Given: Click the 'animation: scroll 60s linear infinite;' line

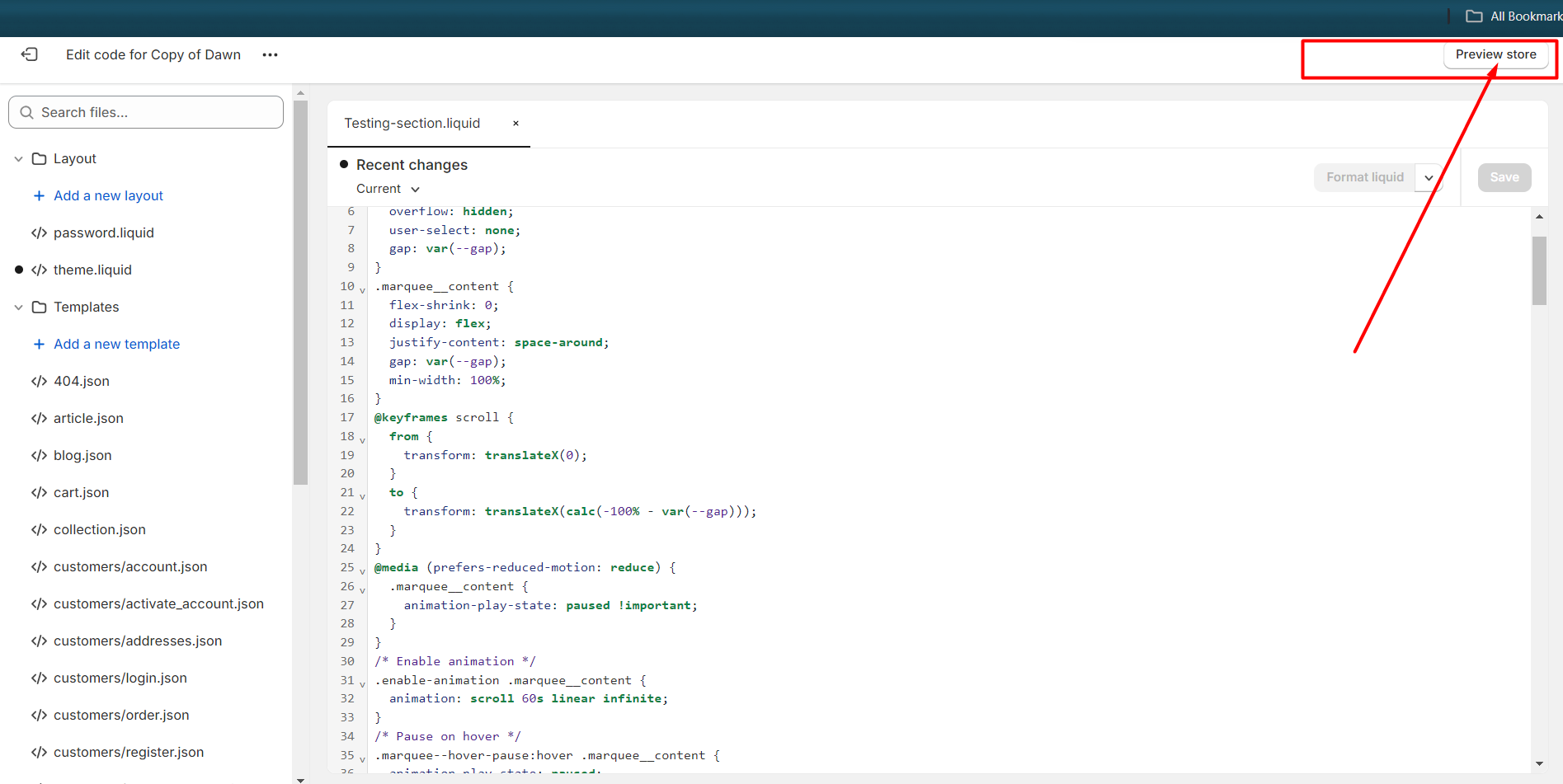Looking at the screenshot, I should [x=529, y=698].
